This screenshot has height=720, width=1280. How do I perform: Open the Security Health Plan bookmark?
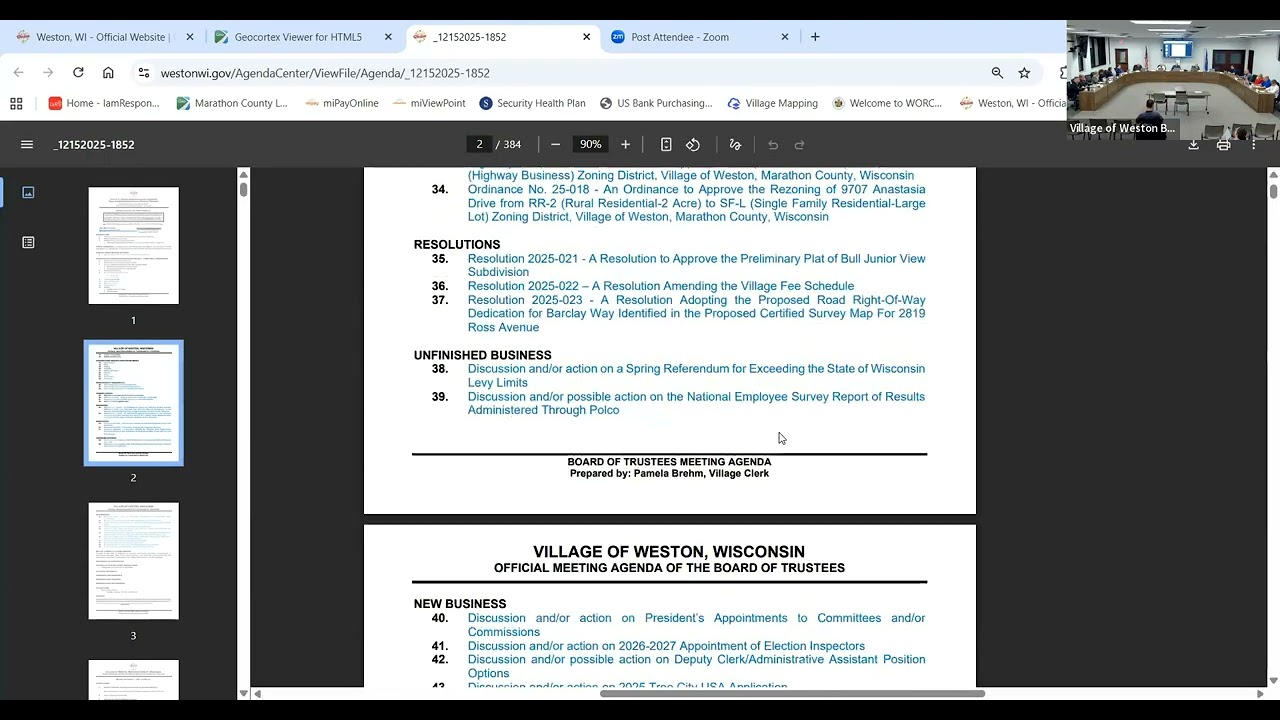(x=532, y=103)
